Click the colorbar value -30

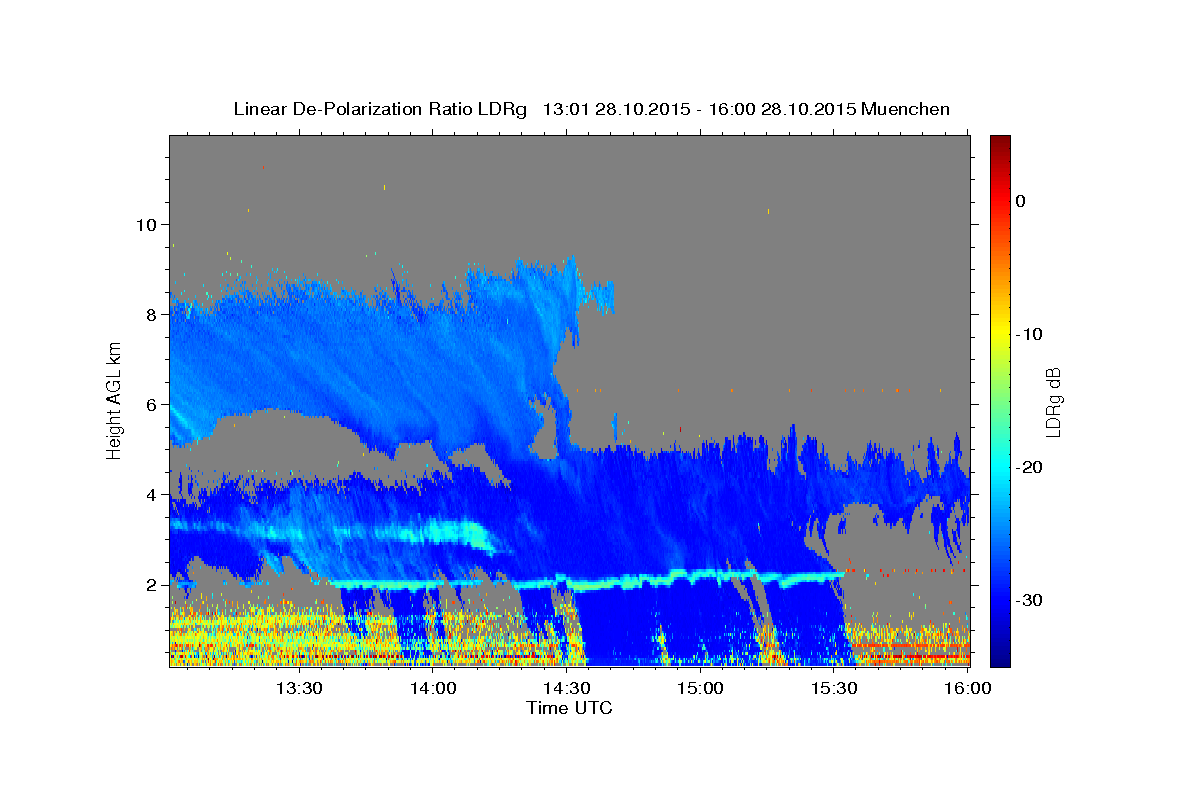(1029, 600)
